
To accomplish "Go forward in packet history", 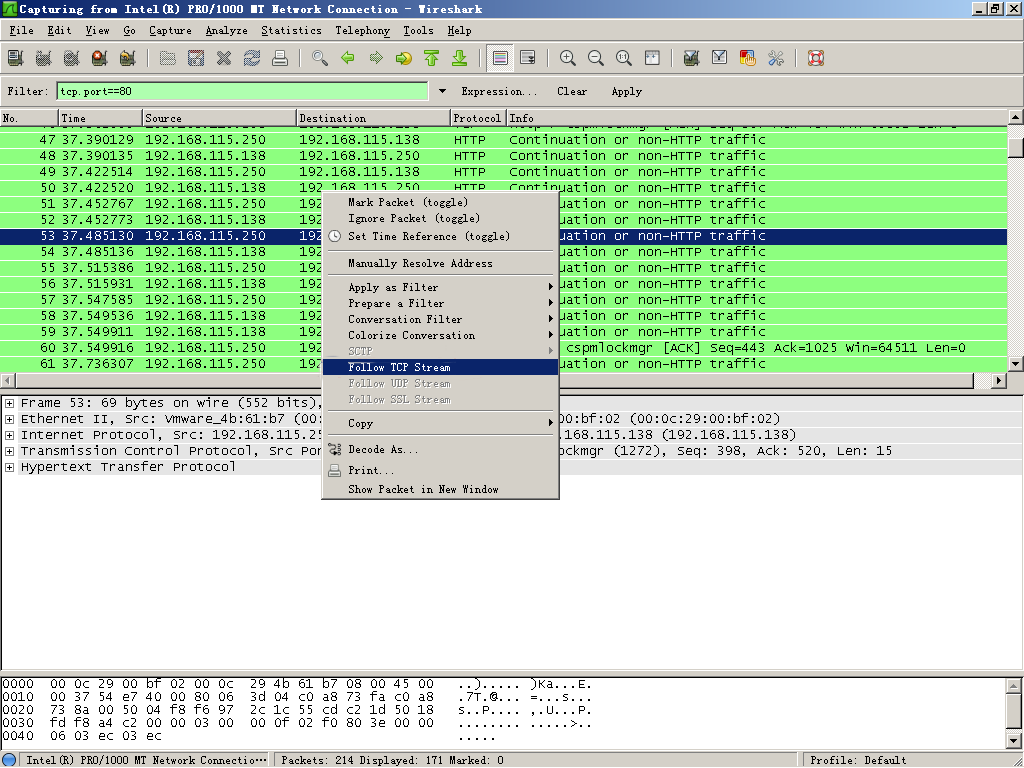I will click(376, 58).
